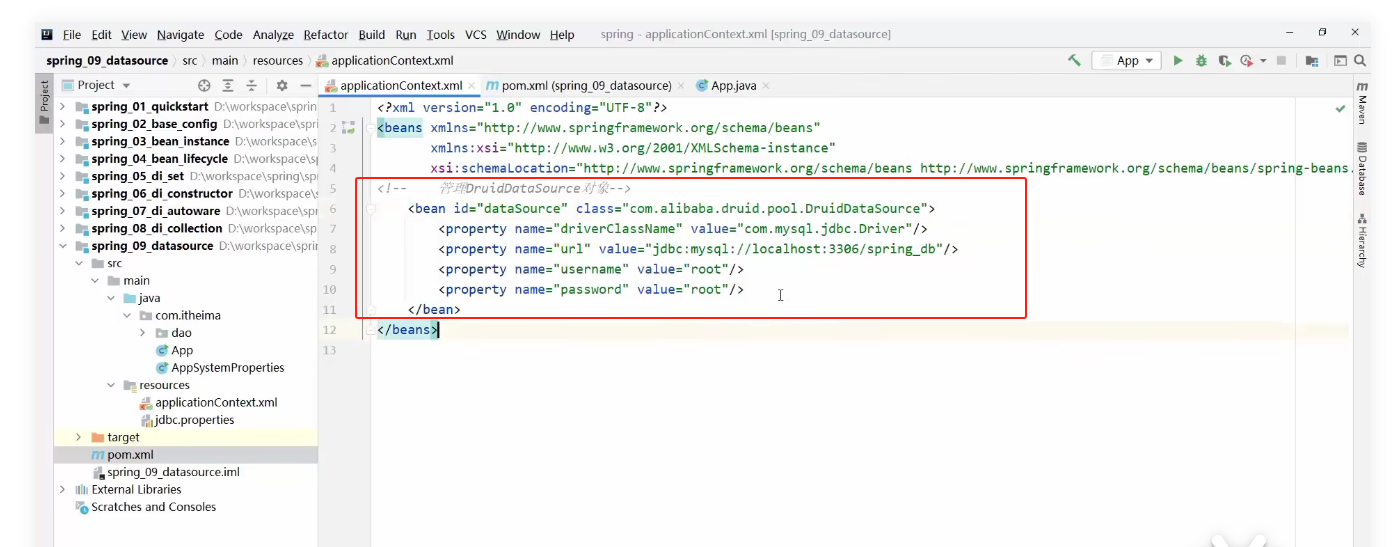This screenshot has width=1399, height=547.
Task: Expand the spring_05_di_set module
Action: tap(63, 176)
